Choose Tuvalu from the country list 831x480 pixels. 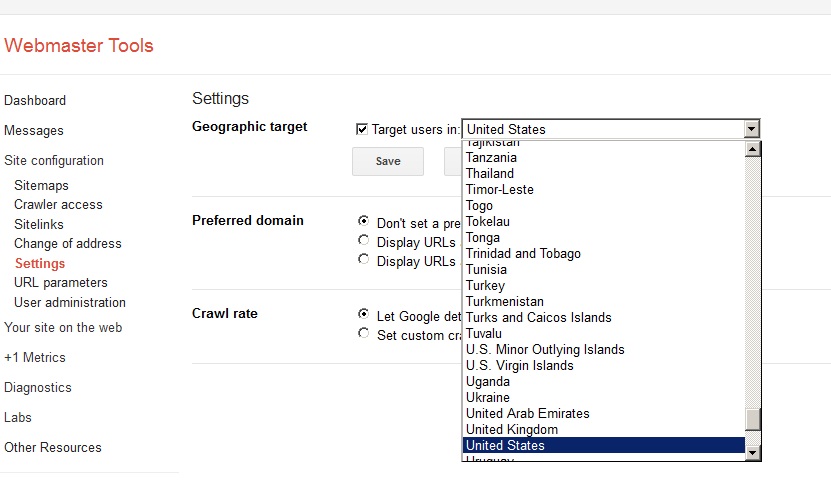[x=604, y=333]
